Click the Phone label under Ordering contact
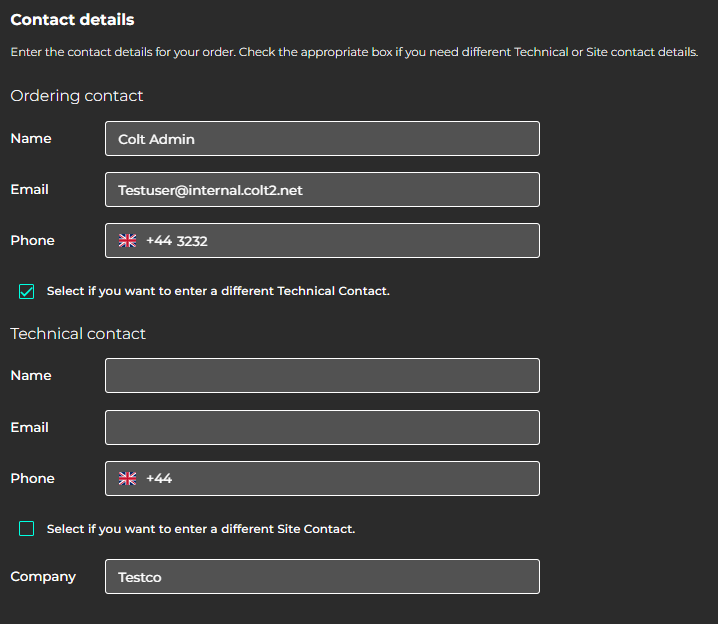This screenshot has height=624, width=718. point(33,240)
